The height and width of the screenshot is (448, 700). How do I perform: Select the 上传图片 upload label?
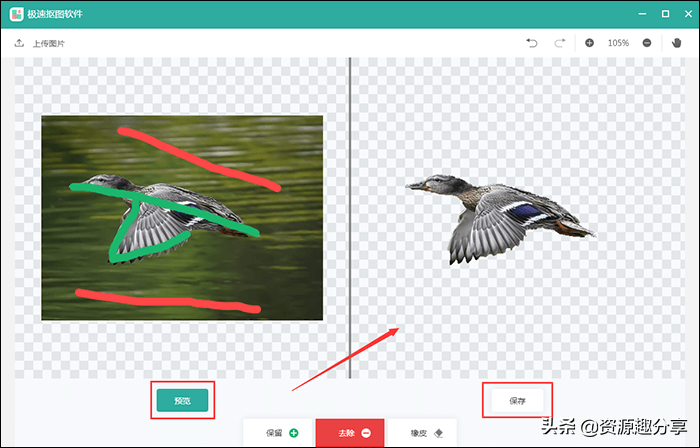[x=49, y=44]
